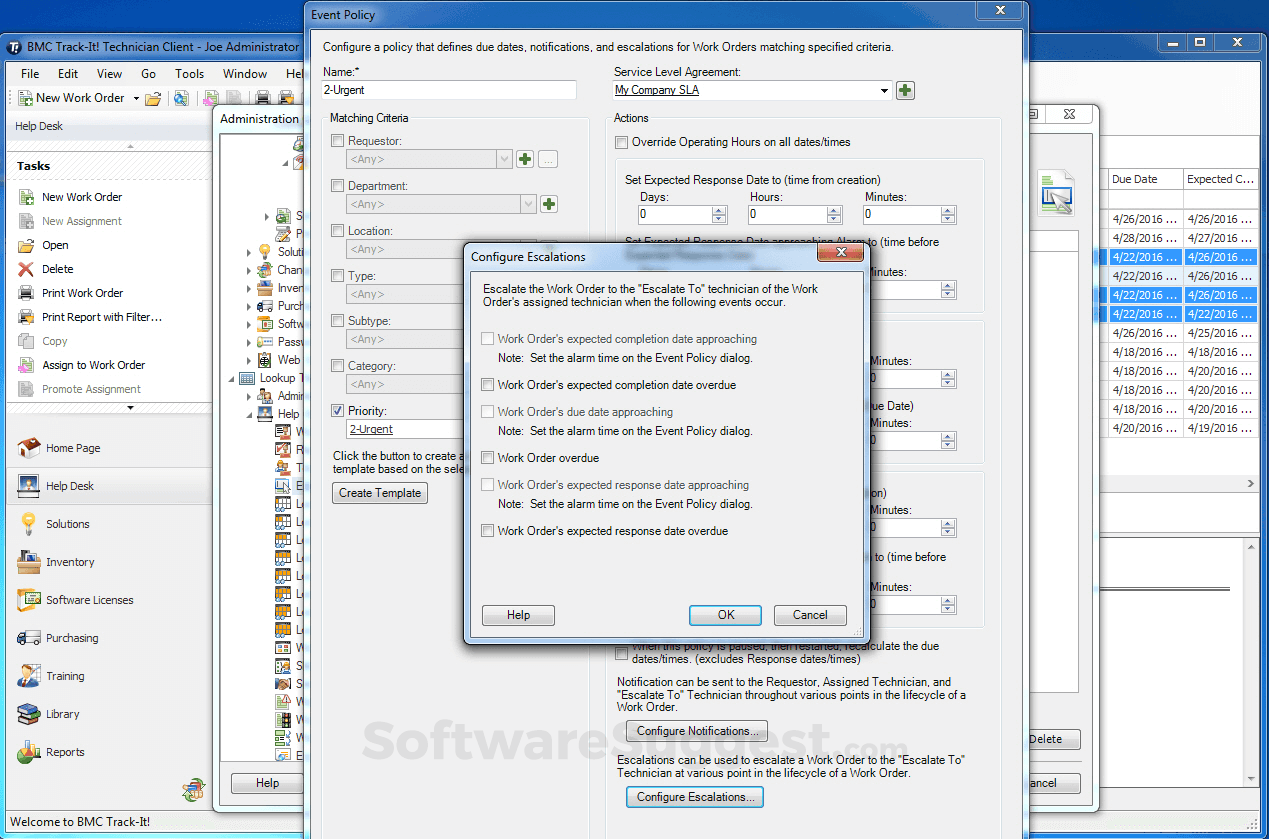Open the Service Level Agreement dropdown
Image resolution: width=1269 pixels, height=839 pixels.
tap(884, 91)
